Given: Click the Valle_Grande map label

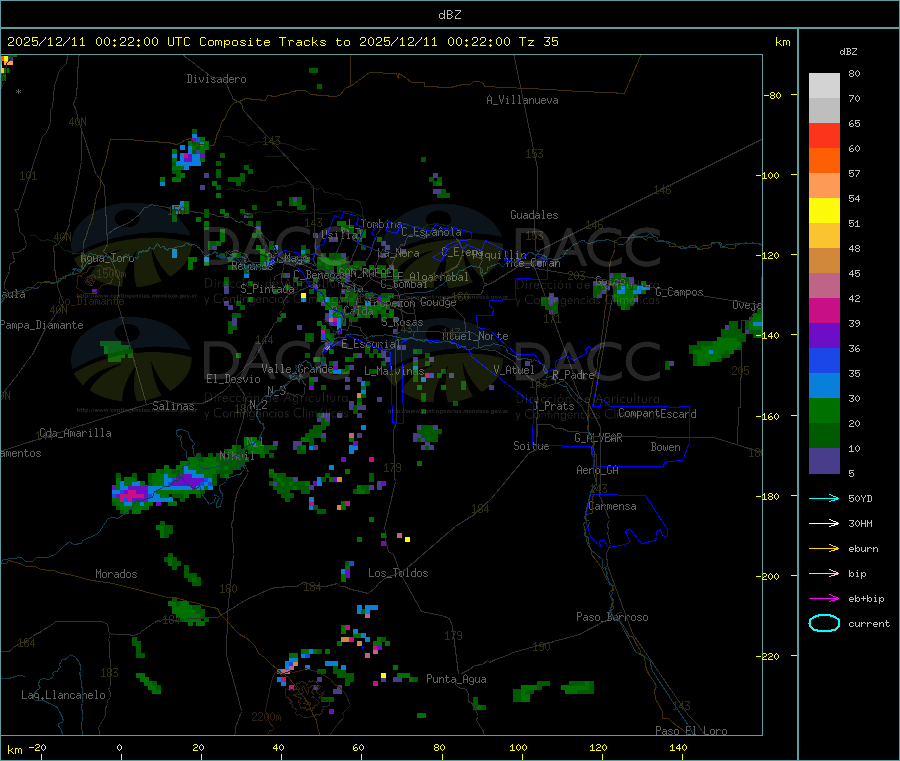Looking at the screenshot, I should click(x=297, y=370).
